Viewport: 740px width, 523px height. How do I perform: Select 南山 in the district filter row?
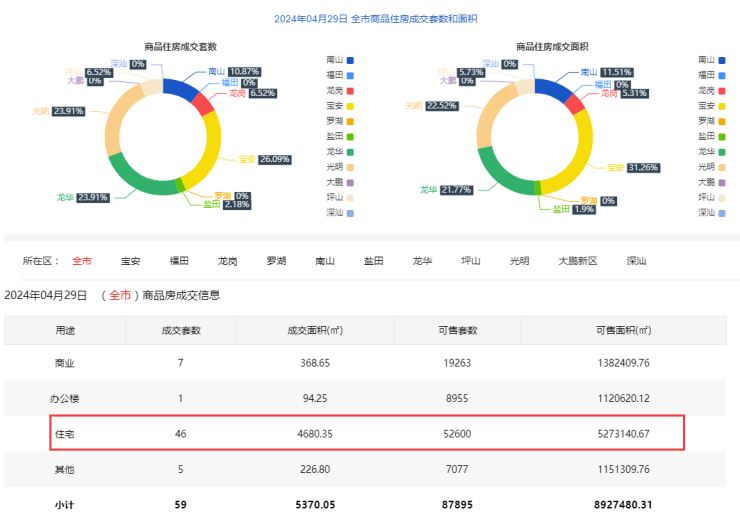tap(325, 261)
